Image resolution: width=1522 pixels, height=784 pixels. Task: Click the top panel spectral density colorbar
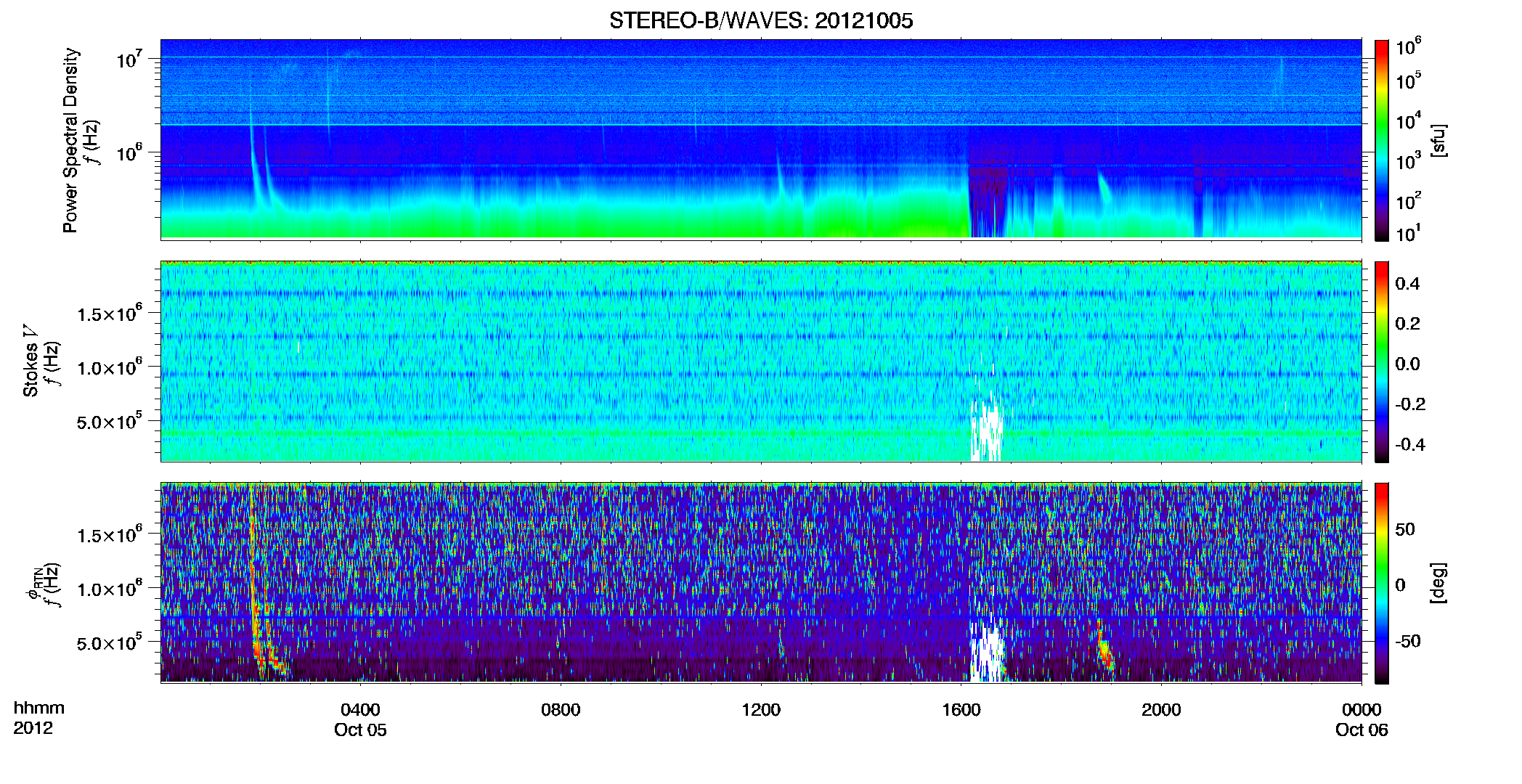(x=1382, y=140)
